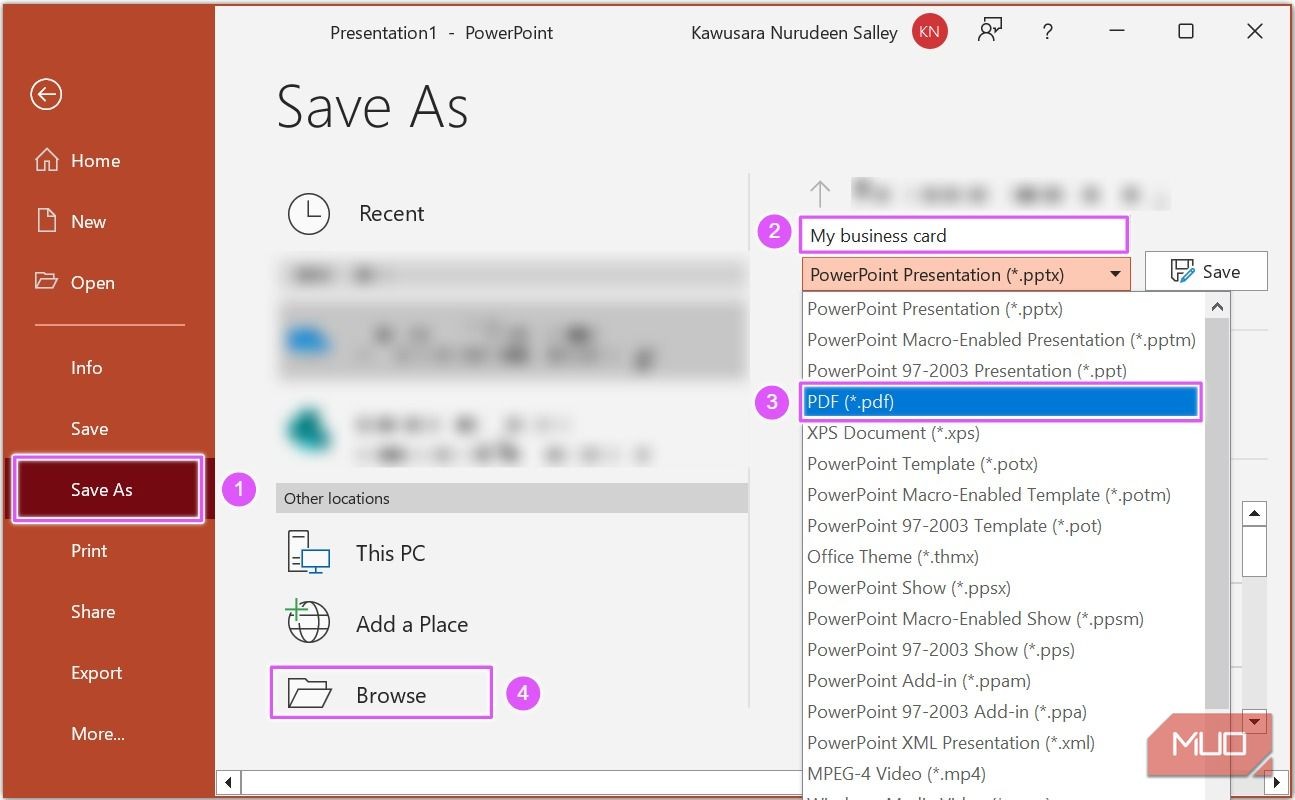Open the Open file page
Image resolution: width=1295 pixels, height=800 pixels.
click(74, 283)
